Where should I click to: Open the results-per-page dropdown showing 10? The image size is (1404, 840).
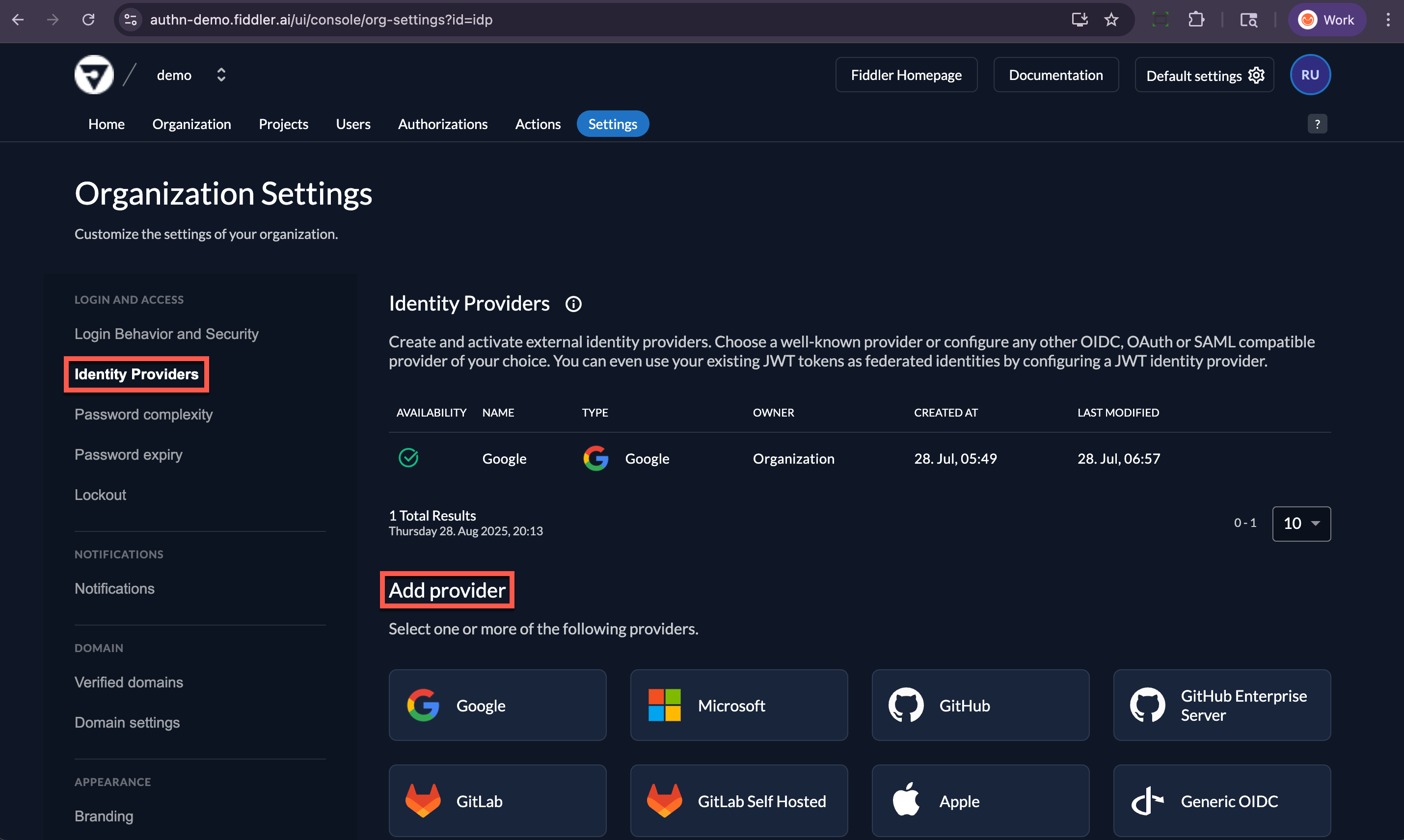[1301, 524]
